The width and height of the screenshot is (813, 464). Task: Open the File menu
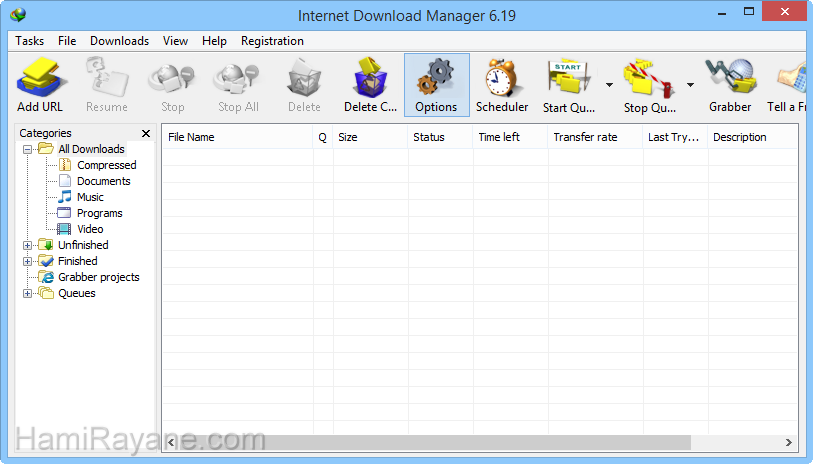(x=67, y=41)
